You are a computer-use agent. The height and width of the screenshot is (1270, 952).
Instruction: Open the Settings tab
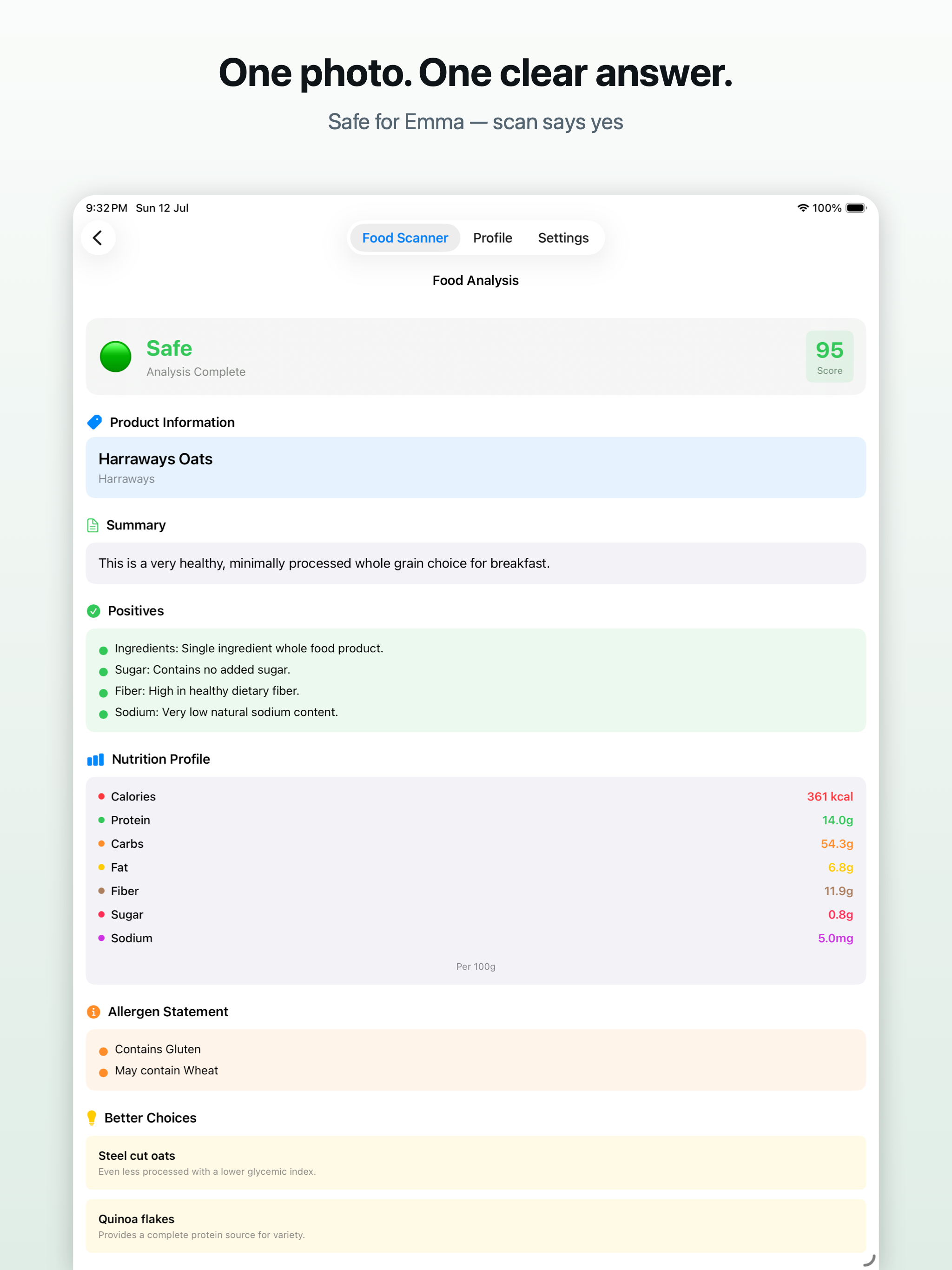click(x=563, y=238)
